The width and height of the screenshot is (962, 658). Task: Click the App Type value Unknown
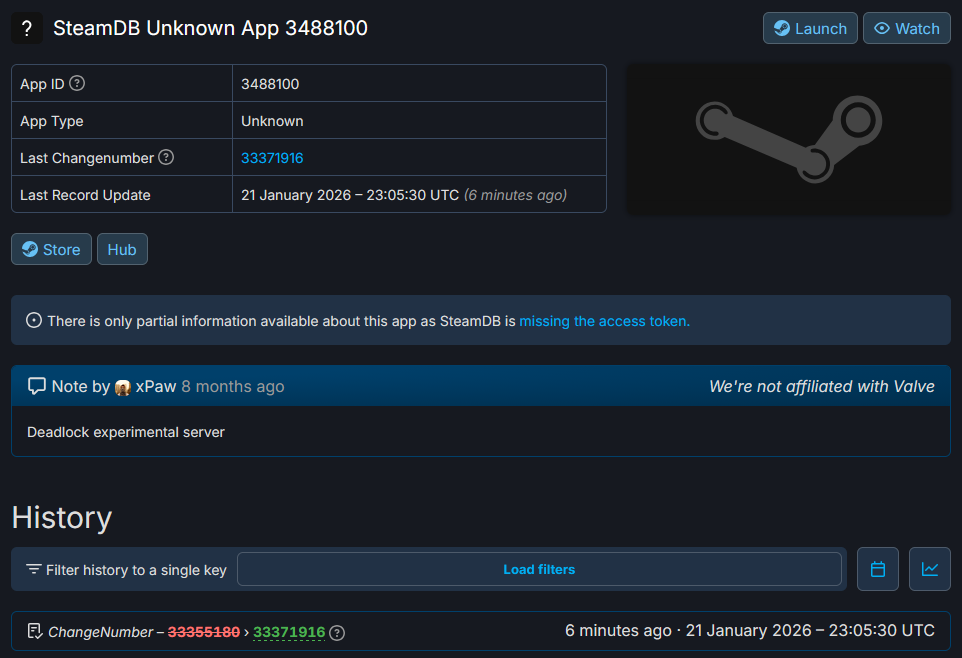pos(272,121)
